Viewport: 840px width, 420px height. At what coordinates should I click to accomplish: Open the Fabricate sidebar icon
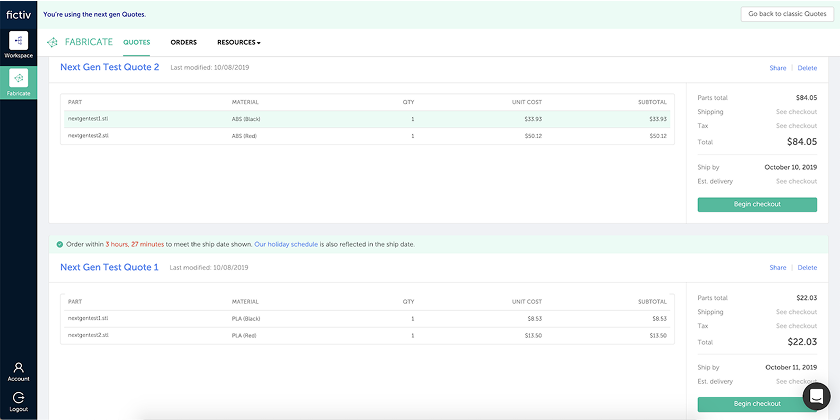18,79
